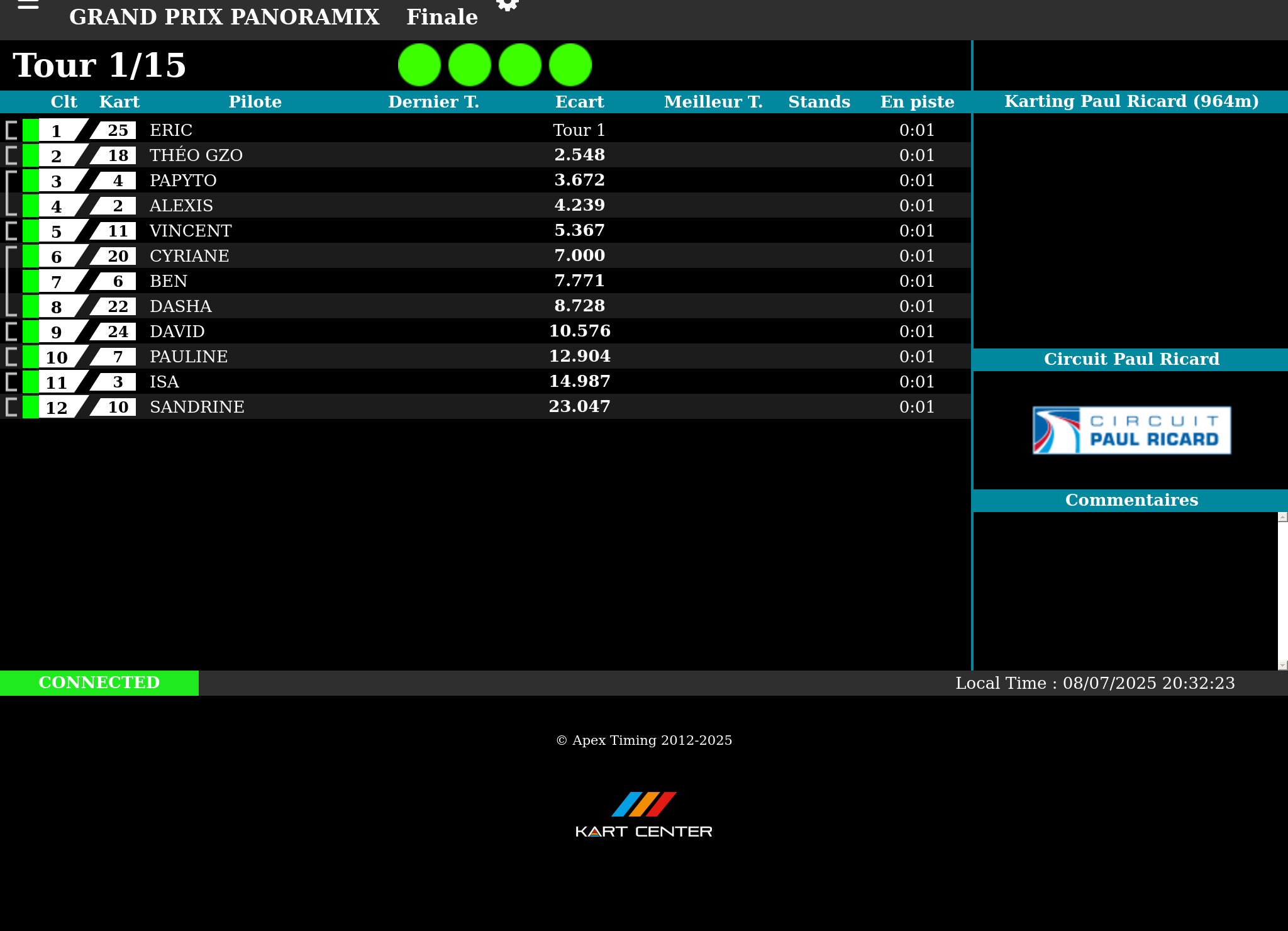Sort by the Meilleur T. column header
The width and height of the screenshot is (1288, 931).
713,102
